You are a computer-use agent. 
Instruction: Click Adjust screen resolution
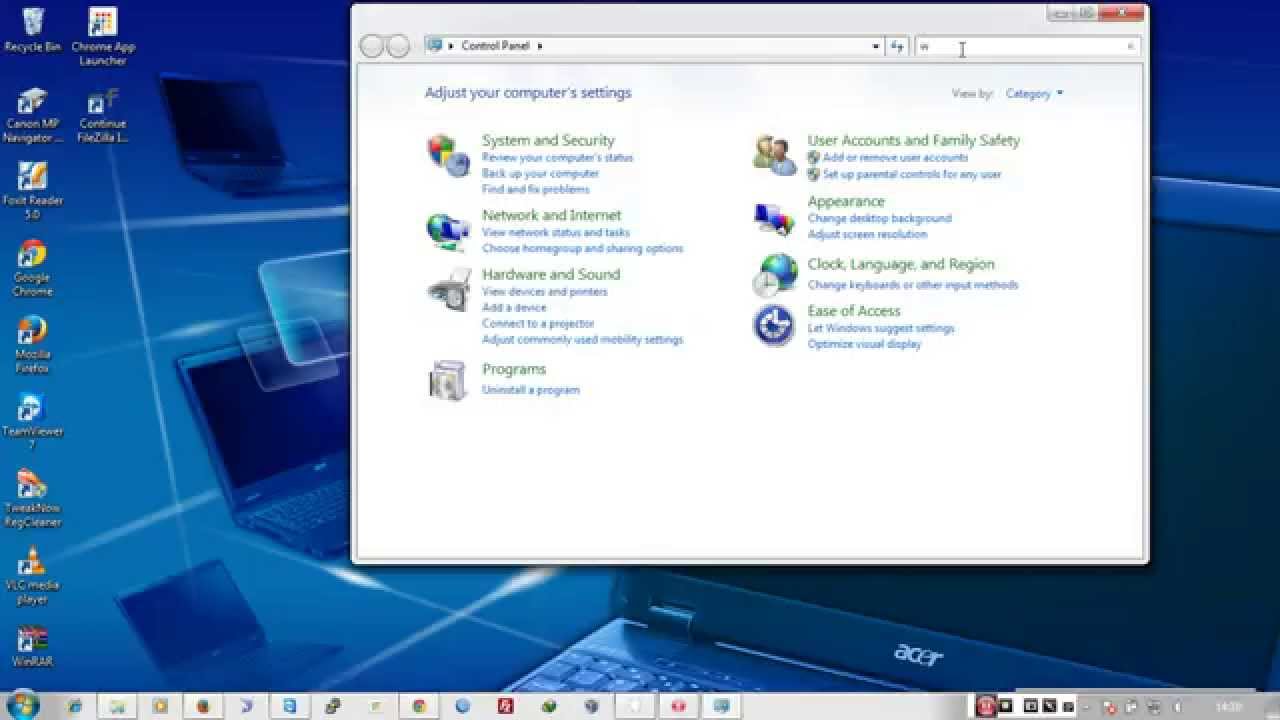[x=867, y=234]
